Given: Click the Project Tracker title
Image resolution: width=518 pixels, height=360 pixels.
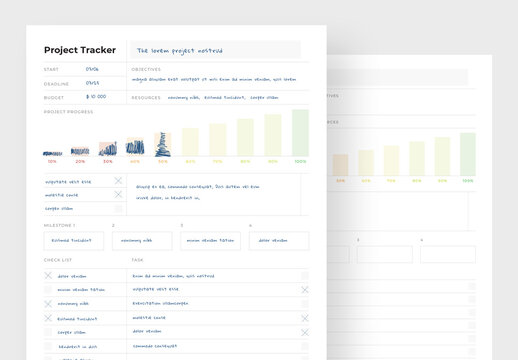Looking at the screenshot, I should point(80,50).
